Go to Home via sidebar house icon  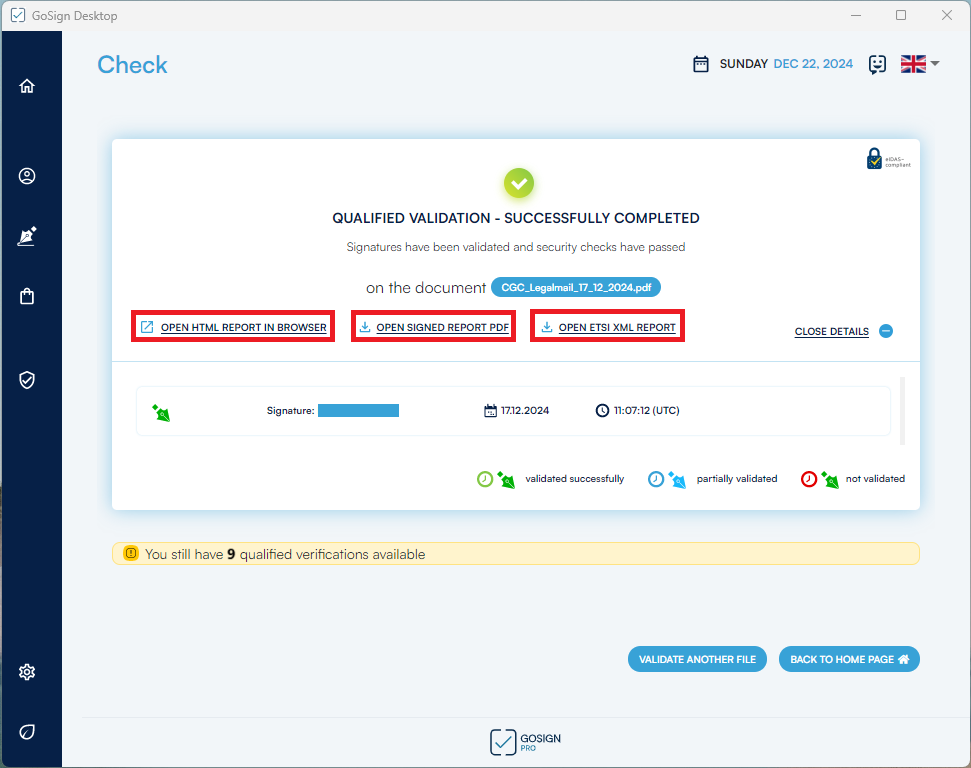[x=27, y=86]
